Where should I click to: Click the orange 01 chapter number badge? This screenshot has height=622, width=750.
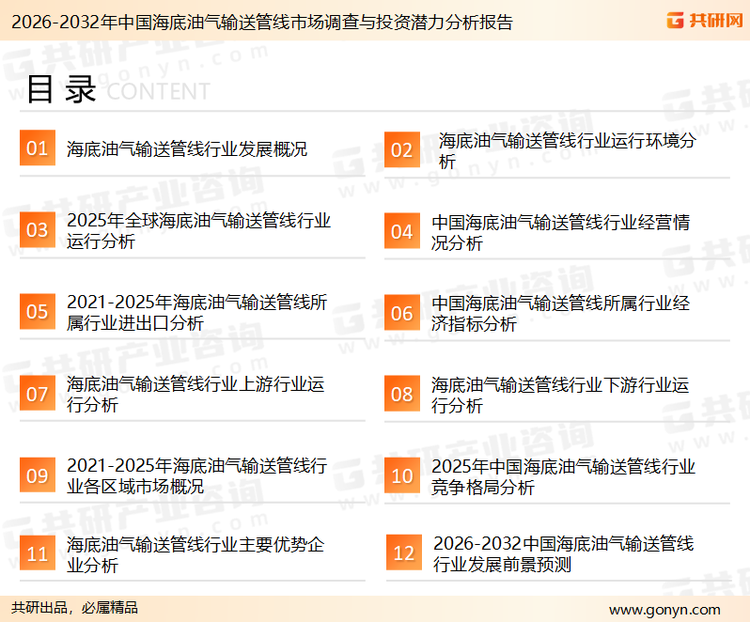tap(37, 149)
